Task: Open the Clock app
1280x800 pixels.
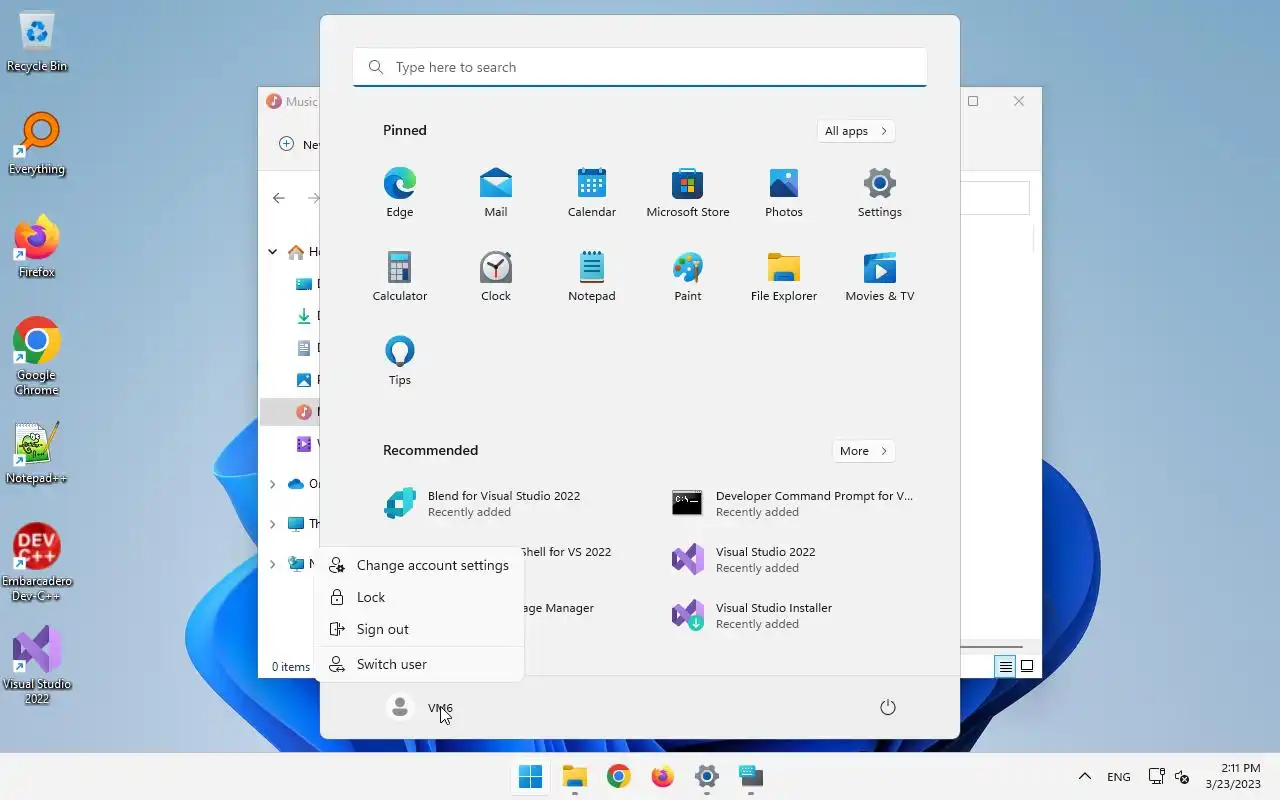Action: coord(495,277)
